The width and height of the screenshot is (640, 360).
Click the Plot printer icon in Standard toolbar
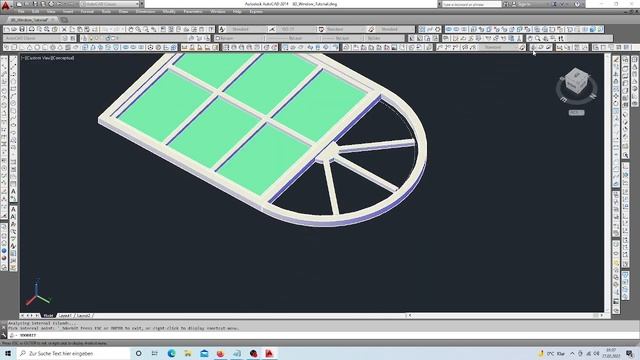(31, 29)
